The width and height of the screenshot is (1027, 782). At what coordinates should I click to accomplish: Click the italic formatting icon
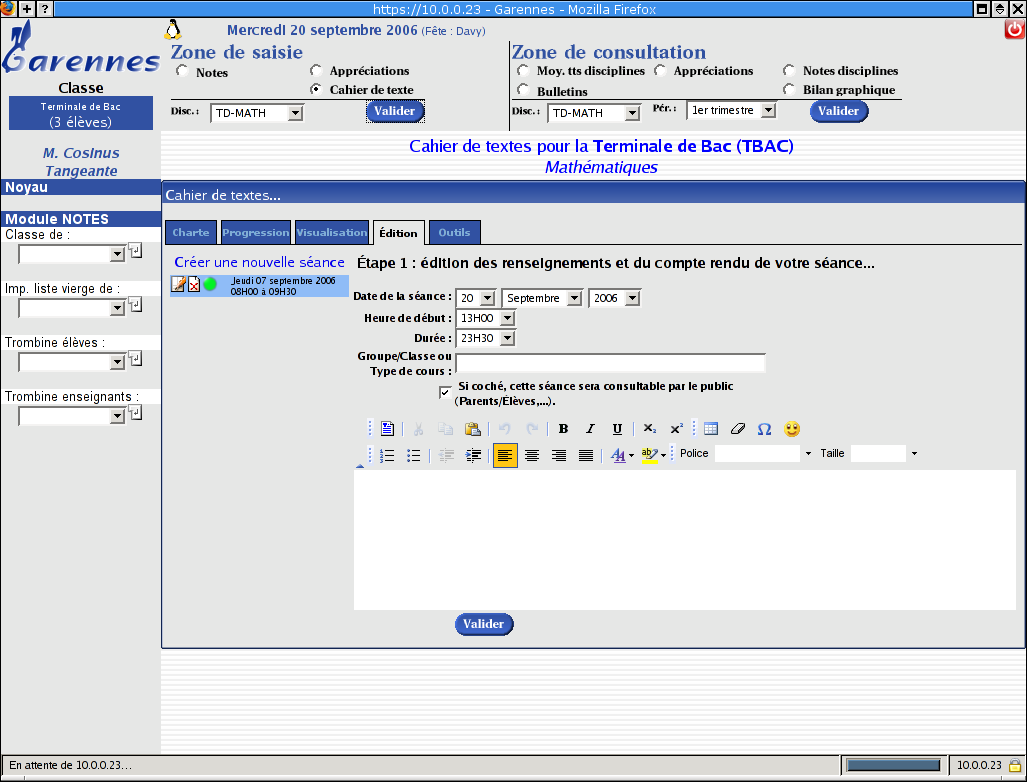click(590, 429)
